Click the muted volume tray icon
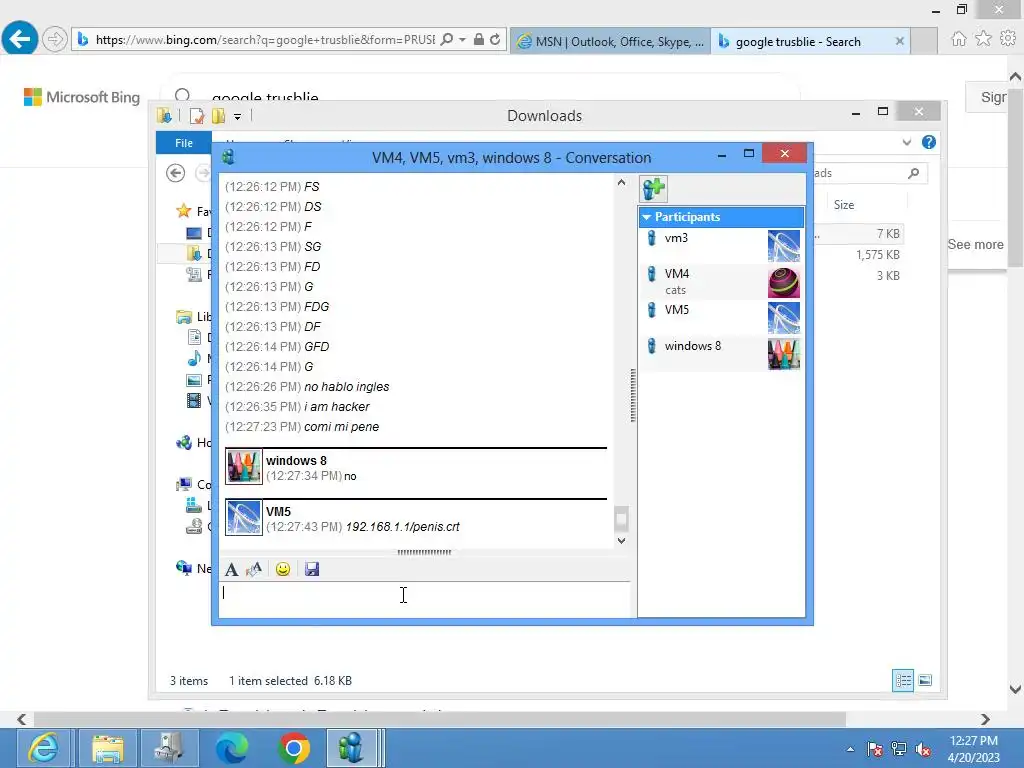The image size is (1024, 768). (x=923, y=750)
